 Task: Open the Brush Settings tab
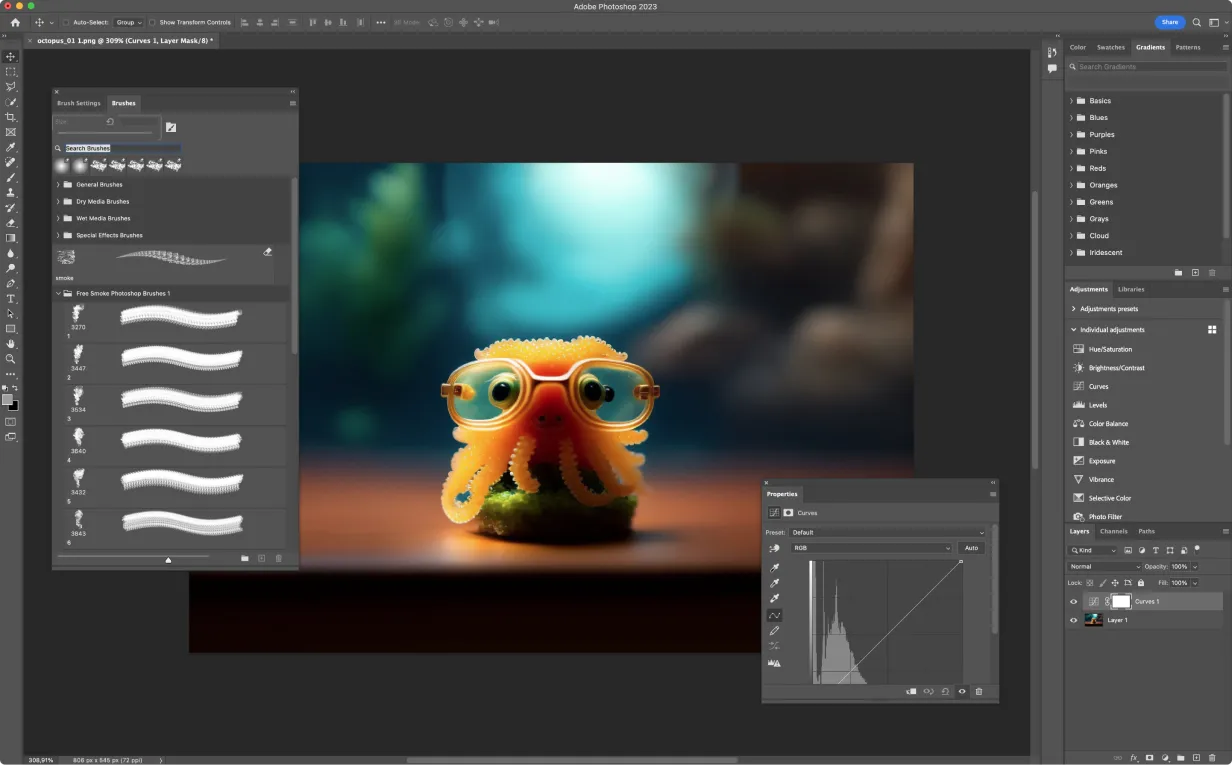[x=79, y=103]
